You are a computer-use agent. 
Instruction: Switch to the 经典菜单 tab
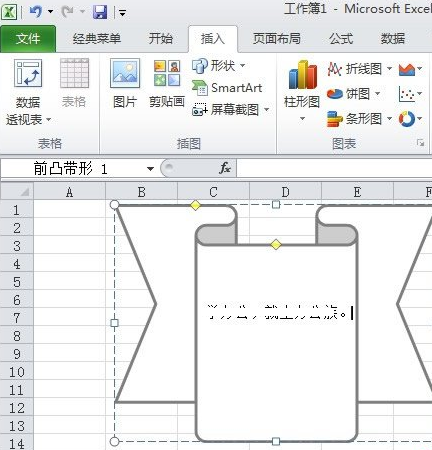coord(96,39)
